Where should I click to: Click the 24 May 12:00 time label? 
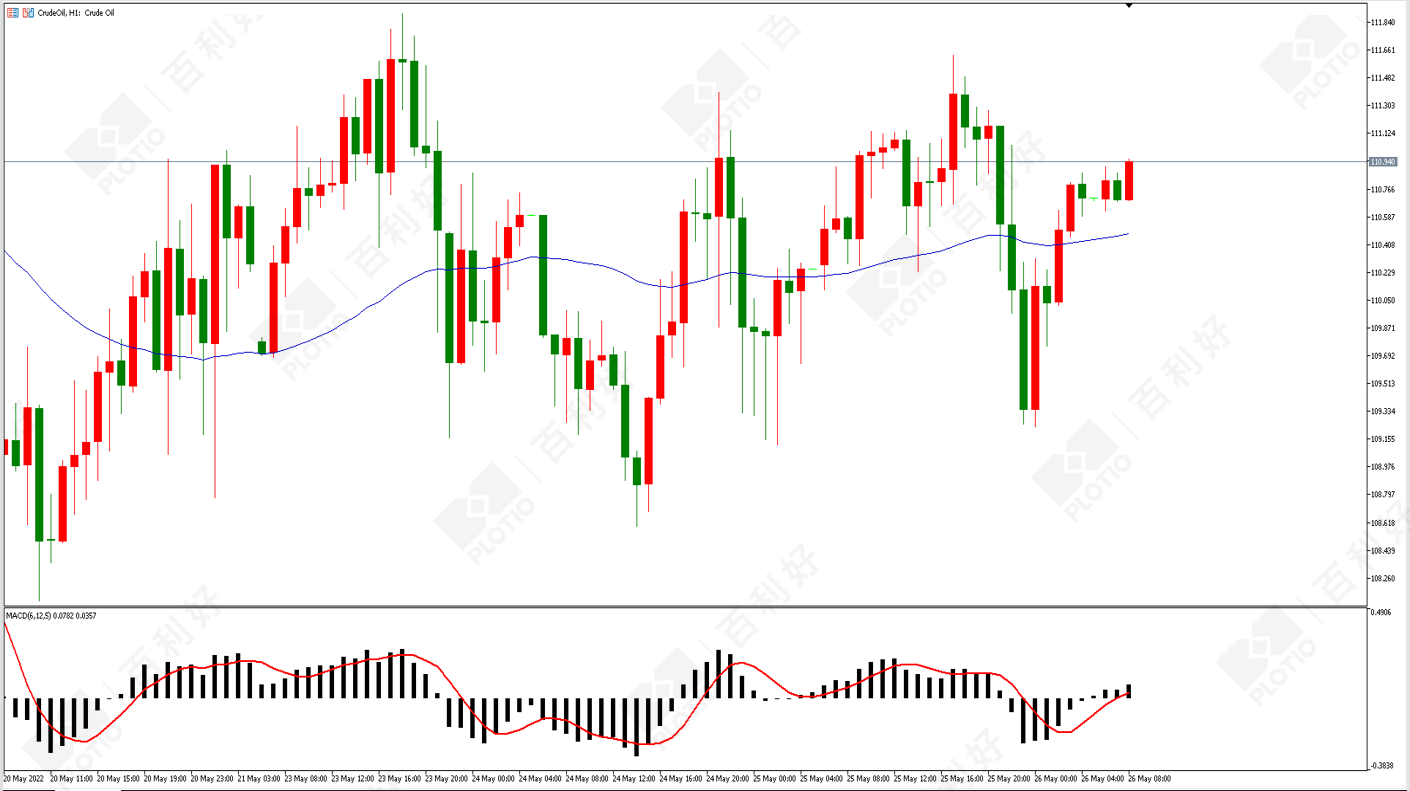(x=633, y=778)
